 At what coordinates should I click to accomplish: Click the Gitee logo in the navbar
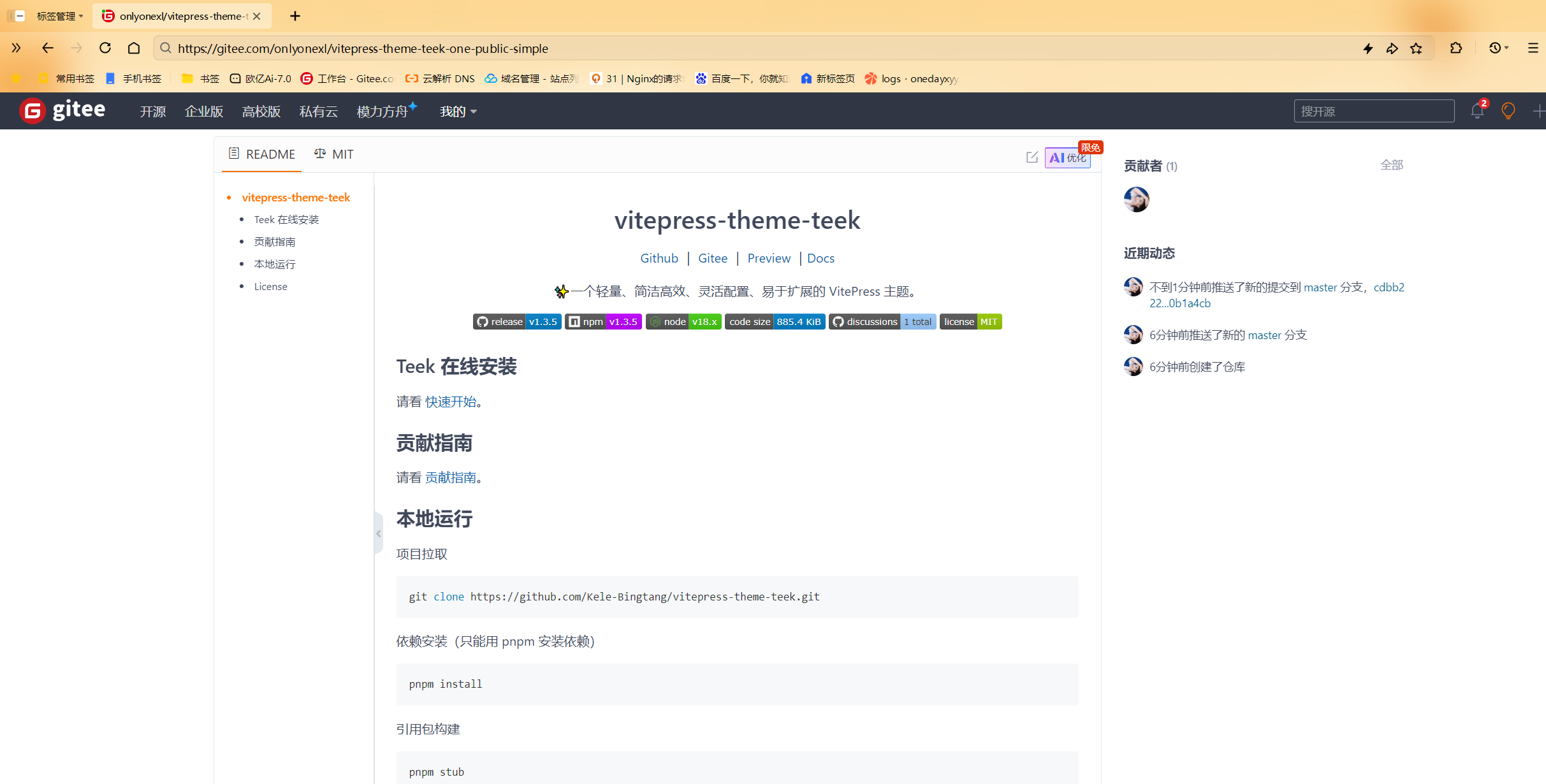[x=62, y=111]
